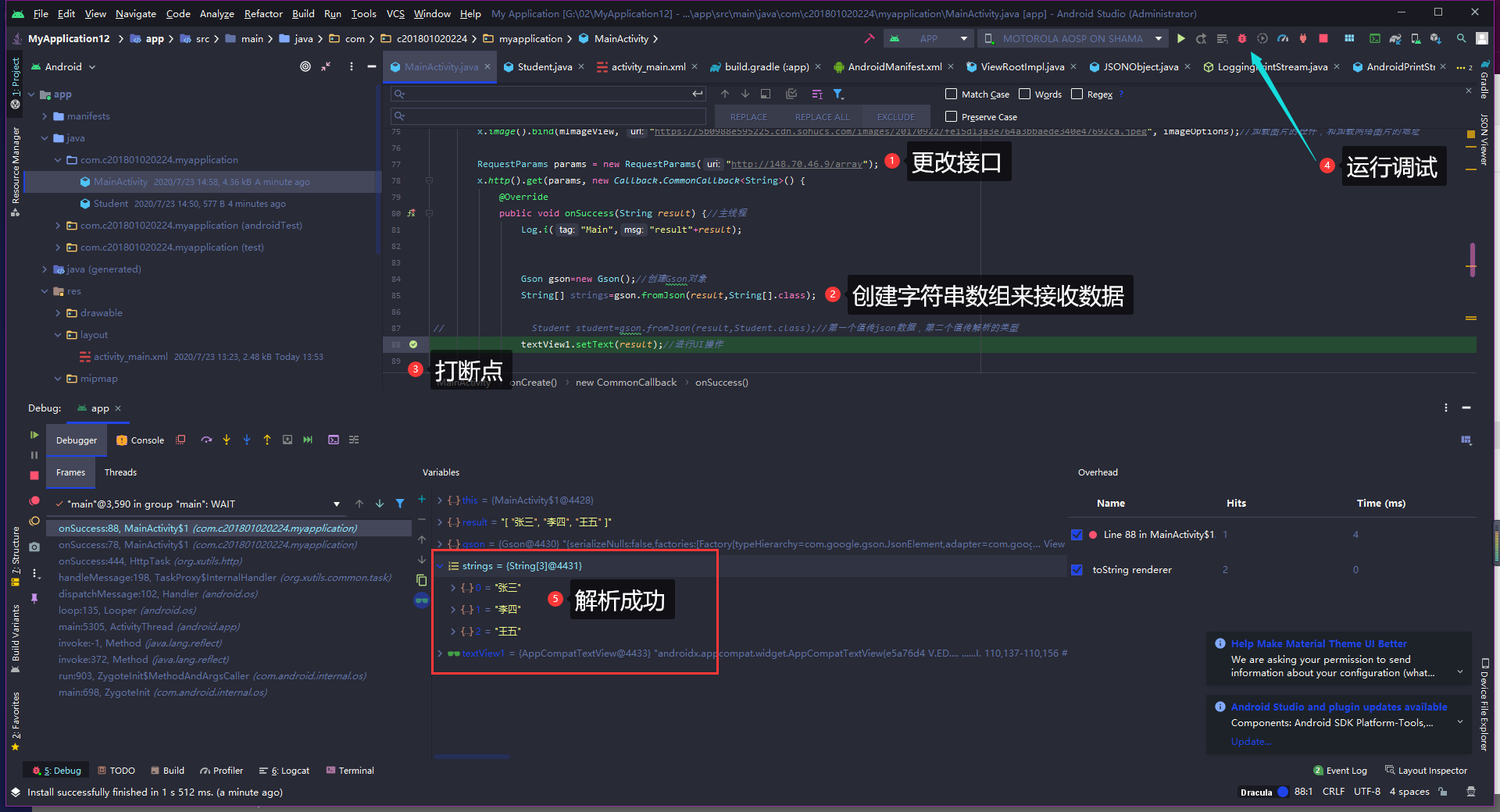Enable Match Case in the search bar
The image size is (1500, 812).
[951, 94]
